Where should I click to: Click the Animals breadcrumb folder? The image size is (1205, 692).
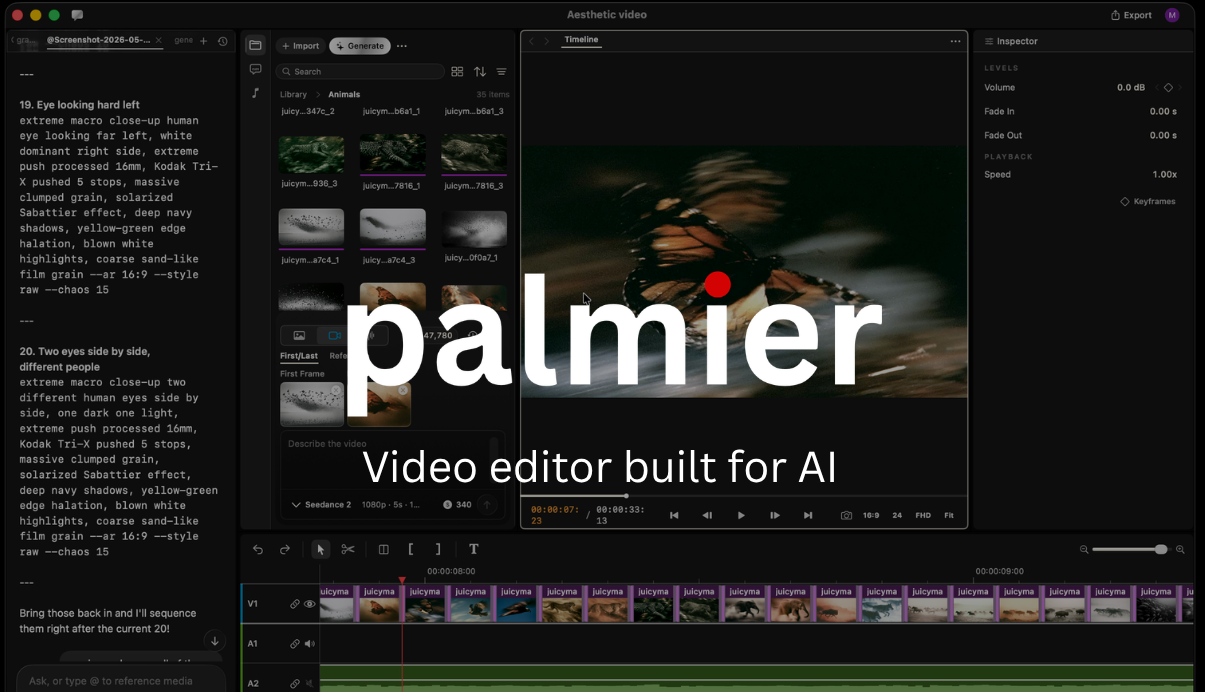tap(344, 95)
